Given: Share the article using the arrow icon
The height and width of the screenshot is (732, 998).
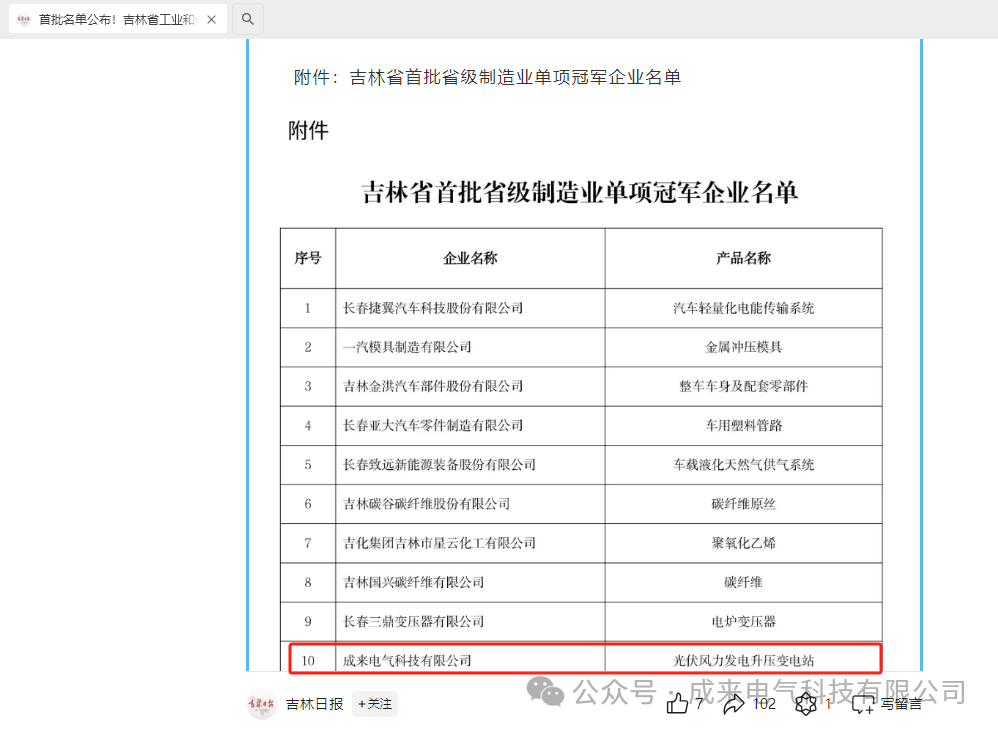Looking at the screenshot, I should pyautogui.click(x=735, y=704).
